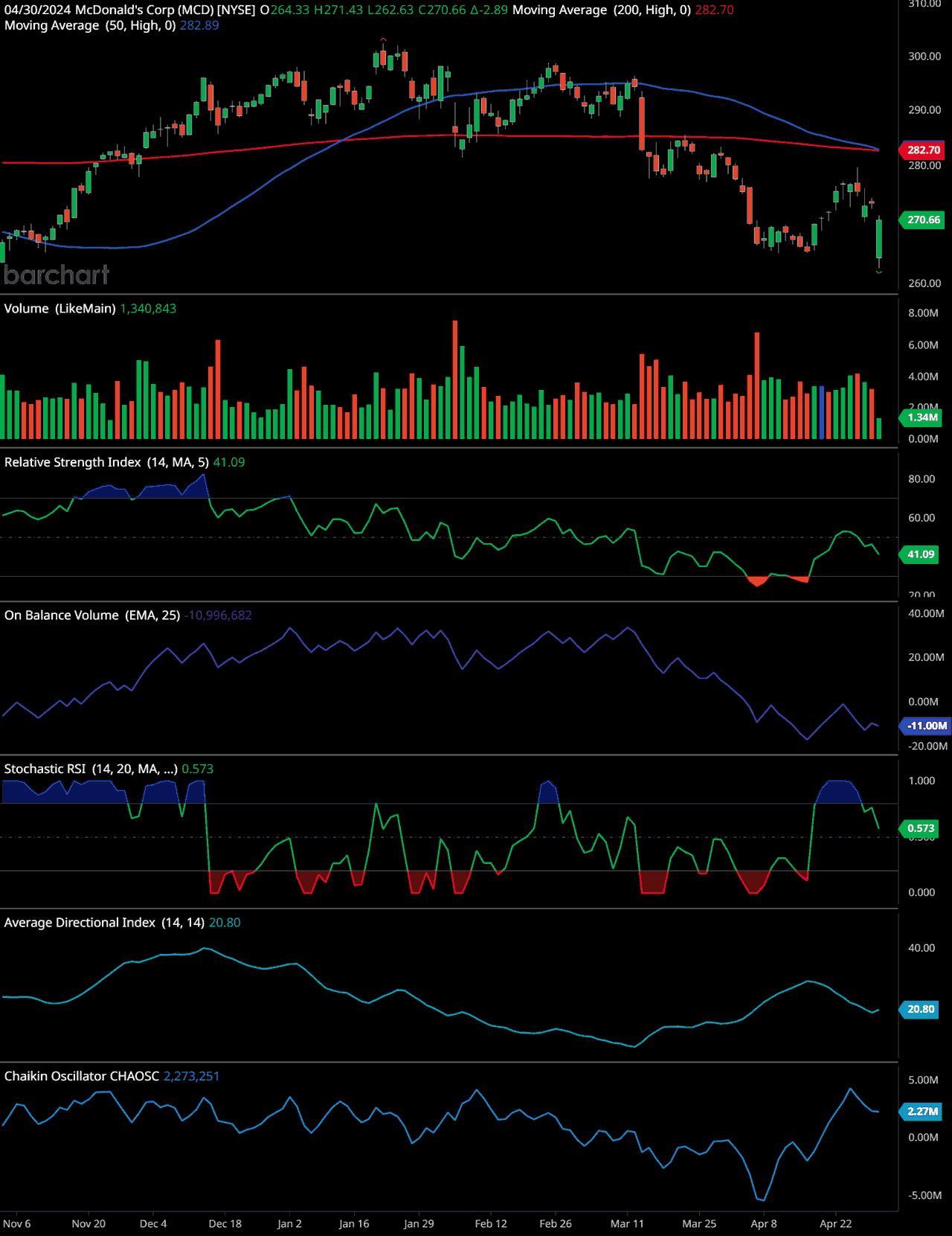
Task: Click the Jan 2 date label
Action: point(289,1223)
